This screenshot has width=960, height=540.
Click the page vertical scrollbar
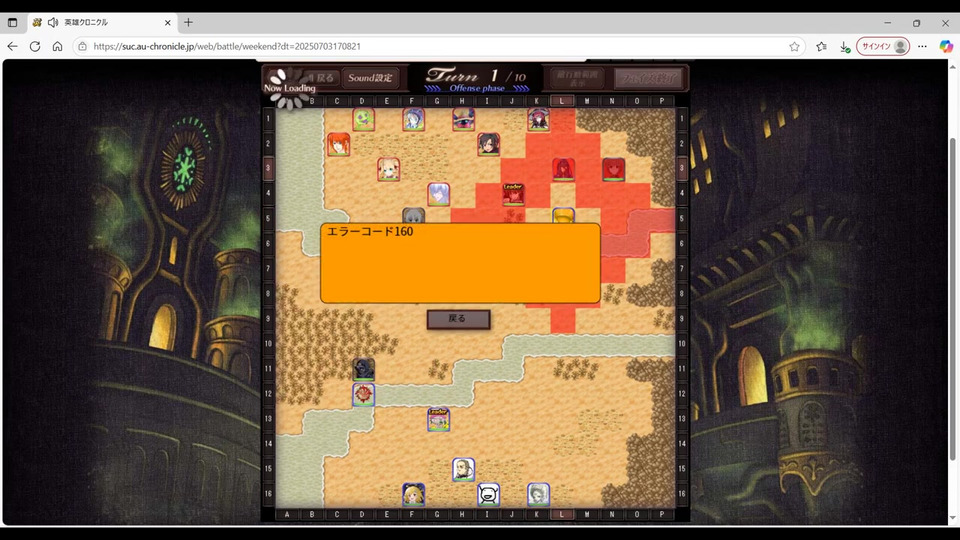pos(952,299)
